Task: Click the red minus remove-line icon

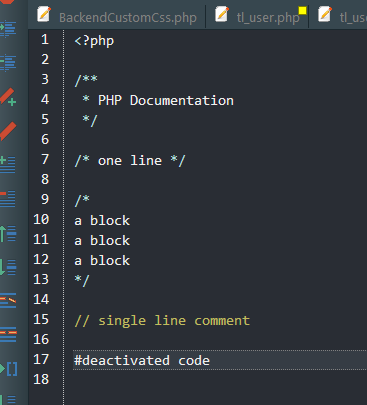Action: [8, 199]
